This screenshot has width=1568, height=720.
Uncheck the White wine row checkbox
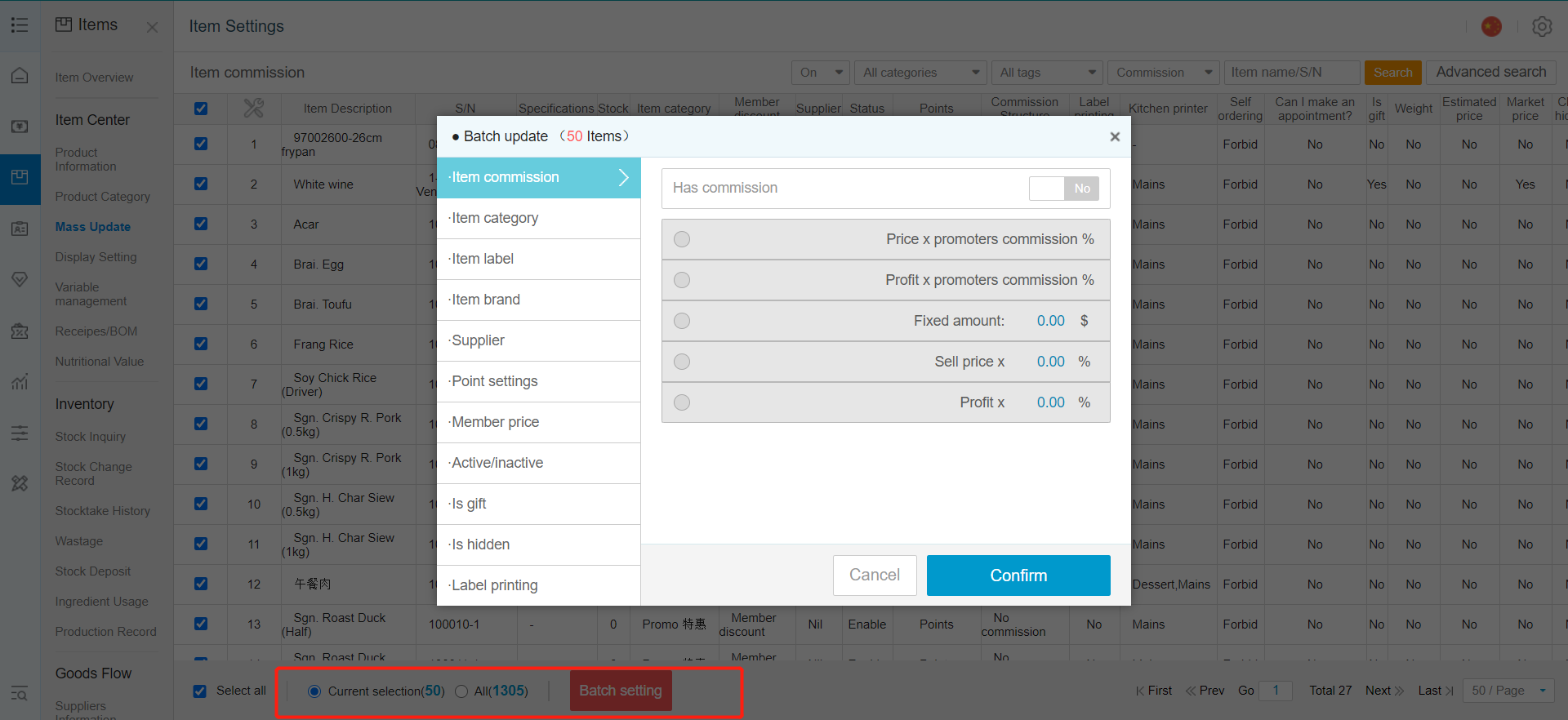pyautogui.click(x=201, y=184)
